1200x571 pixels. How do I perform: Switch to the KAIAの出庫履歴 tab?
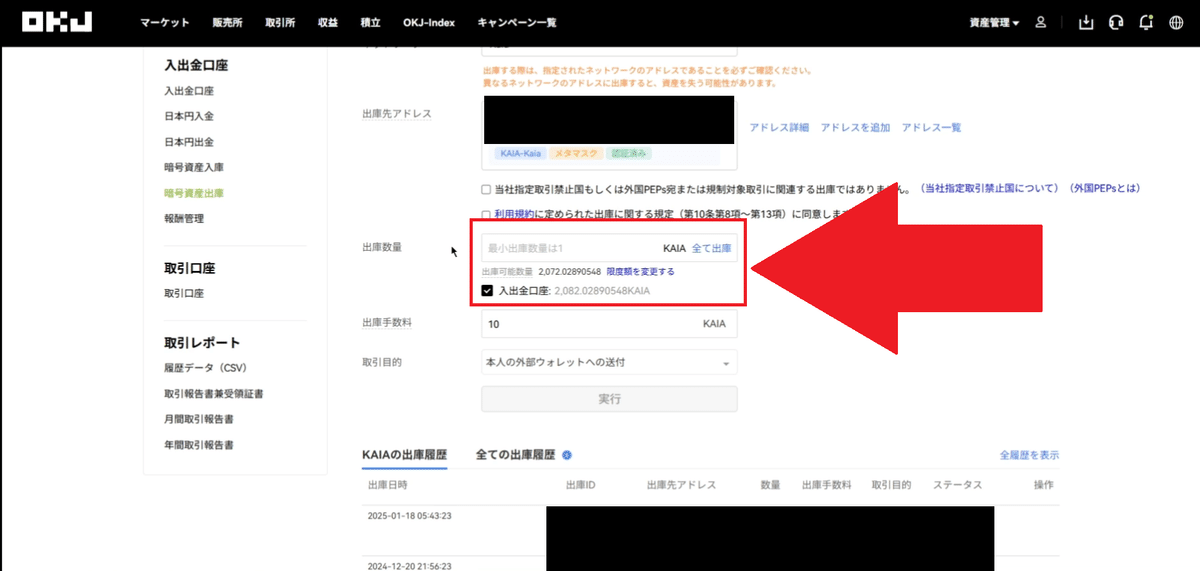coord(404,455)
